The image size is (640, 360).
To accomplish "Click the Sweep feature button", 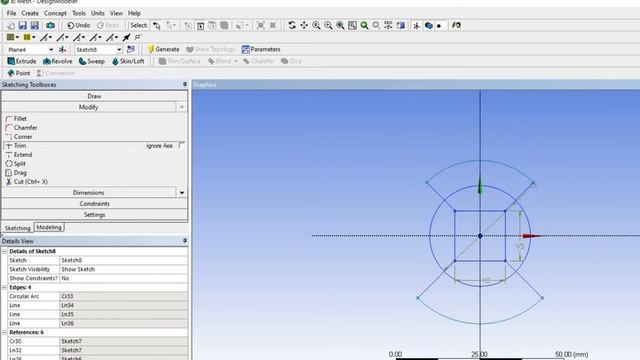I will (x=92, y=61).
